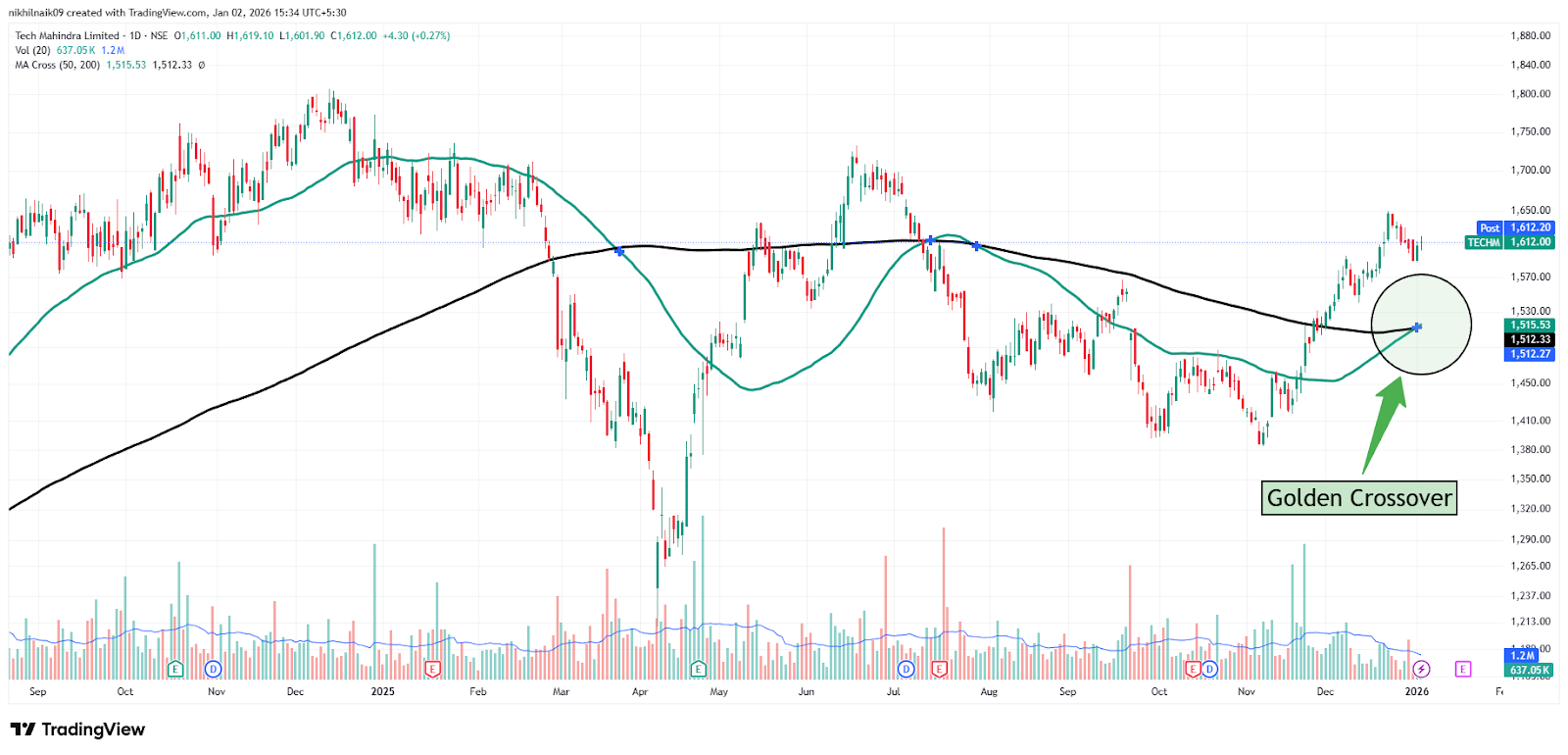
Task: Click the purple lightning bolt marker near 2026
Action: [x=1421, y=669]
